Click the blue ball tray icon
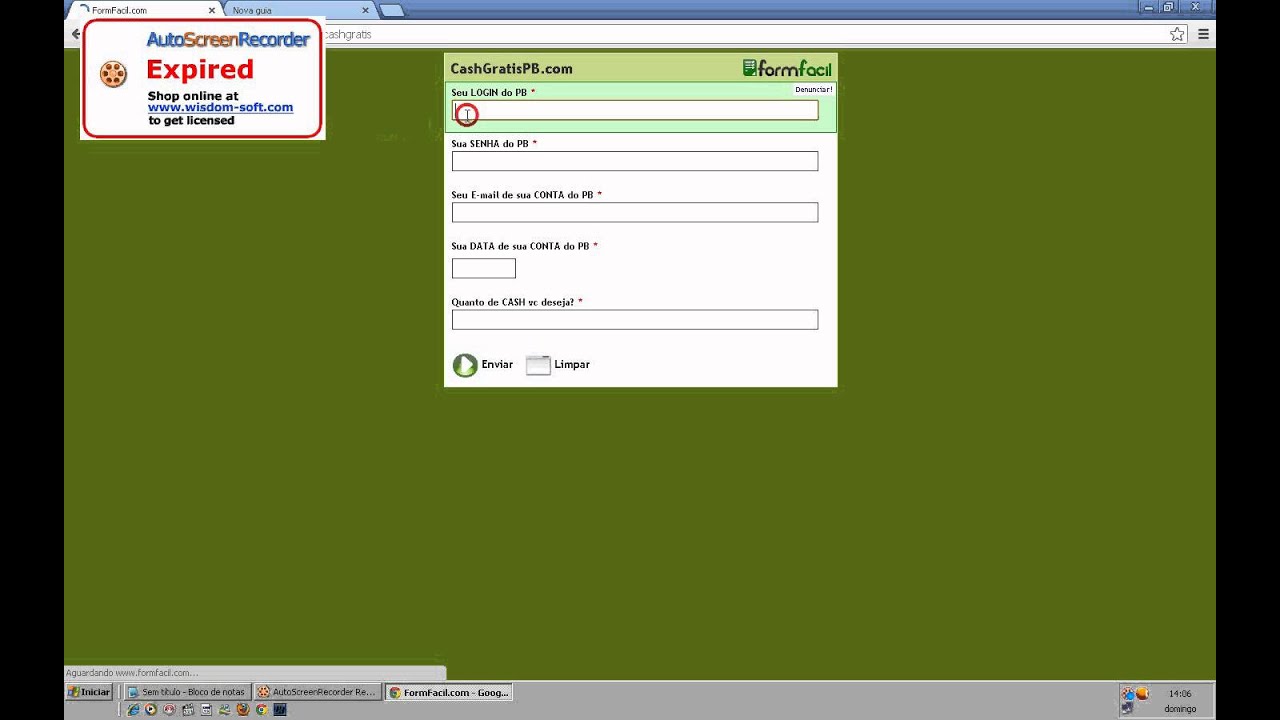 (x=1128, y=693)
